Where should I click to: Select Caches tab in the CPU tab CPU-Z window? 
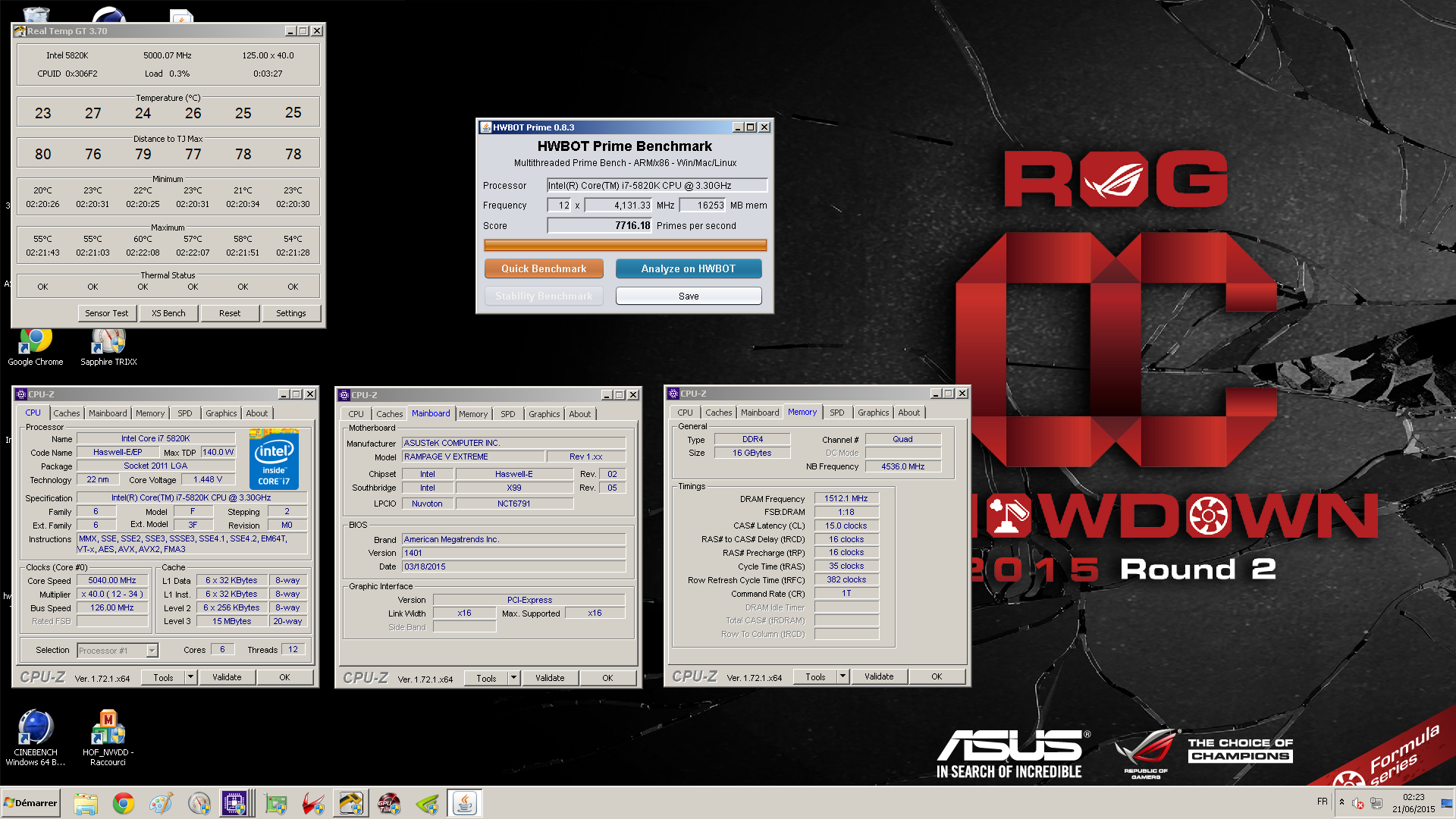point(66,413)
